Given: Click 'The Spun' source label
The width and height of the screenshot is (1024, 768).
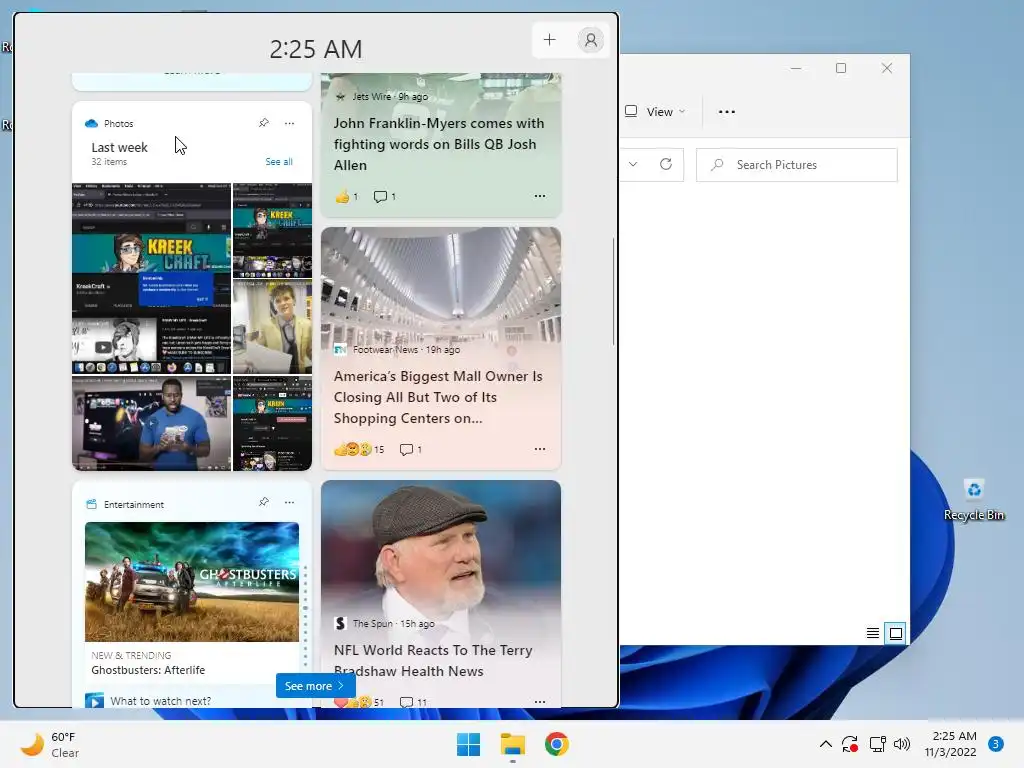Looking at the screenshot, I should pos(373,624).
